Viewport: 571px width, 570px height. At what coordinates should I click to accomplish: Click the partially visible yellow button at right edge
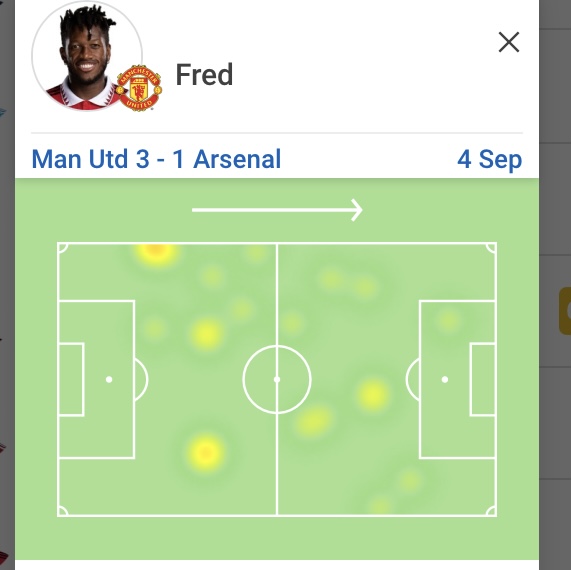point(565,311)
